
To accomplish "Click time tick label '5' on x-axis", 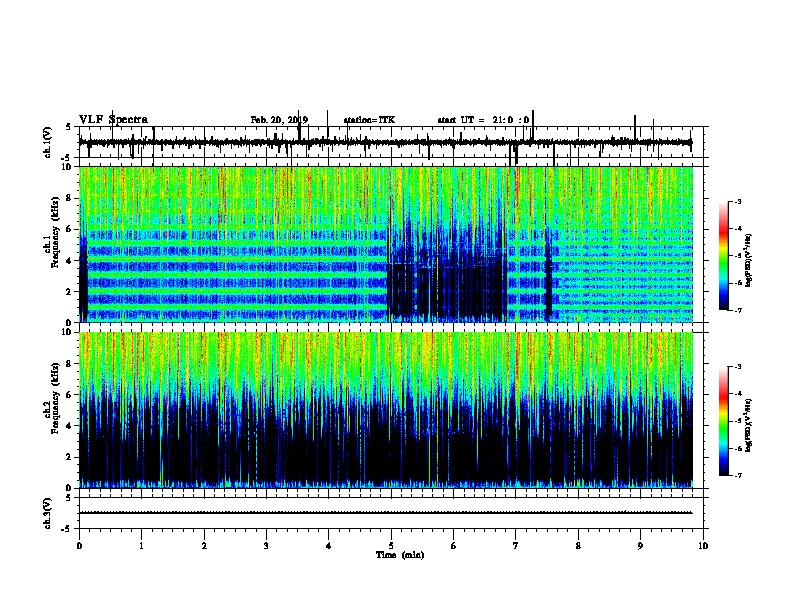I will tap(390, 546).
